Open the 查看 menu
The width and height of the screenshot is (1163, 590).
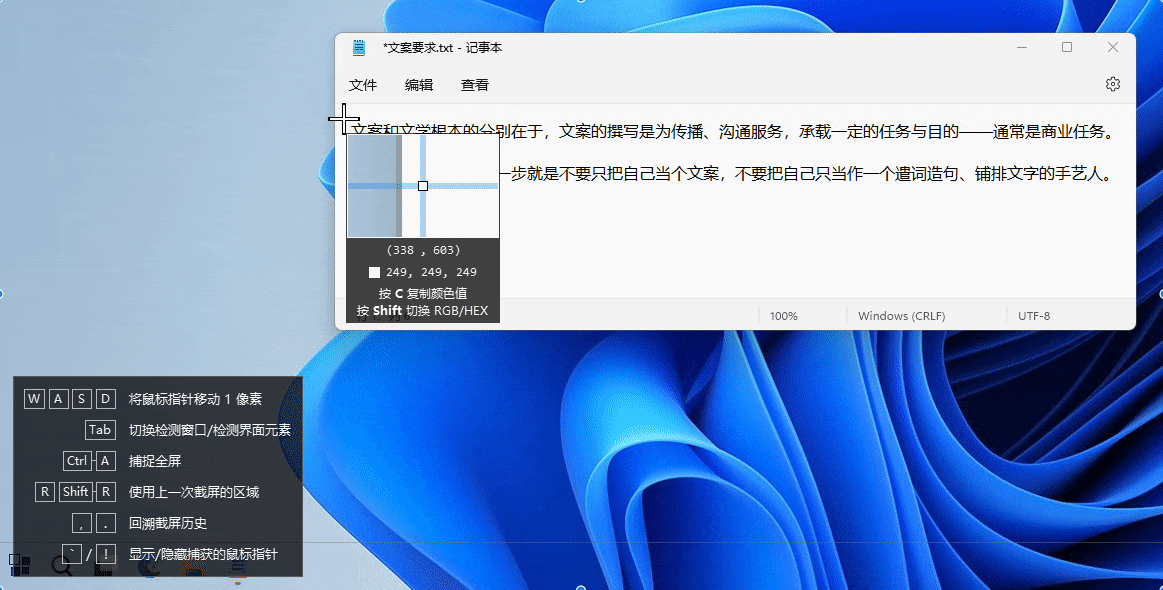474,86
